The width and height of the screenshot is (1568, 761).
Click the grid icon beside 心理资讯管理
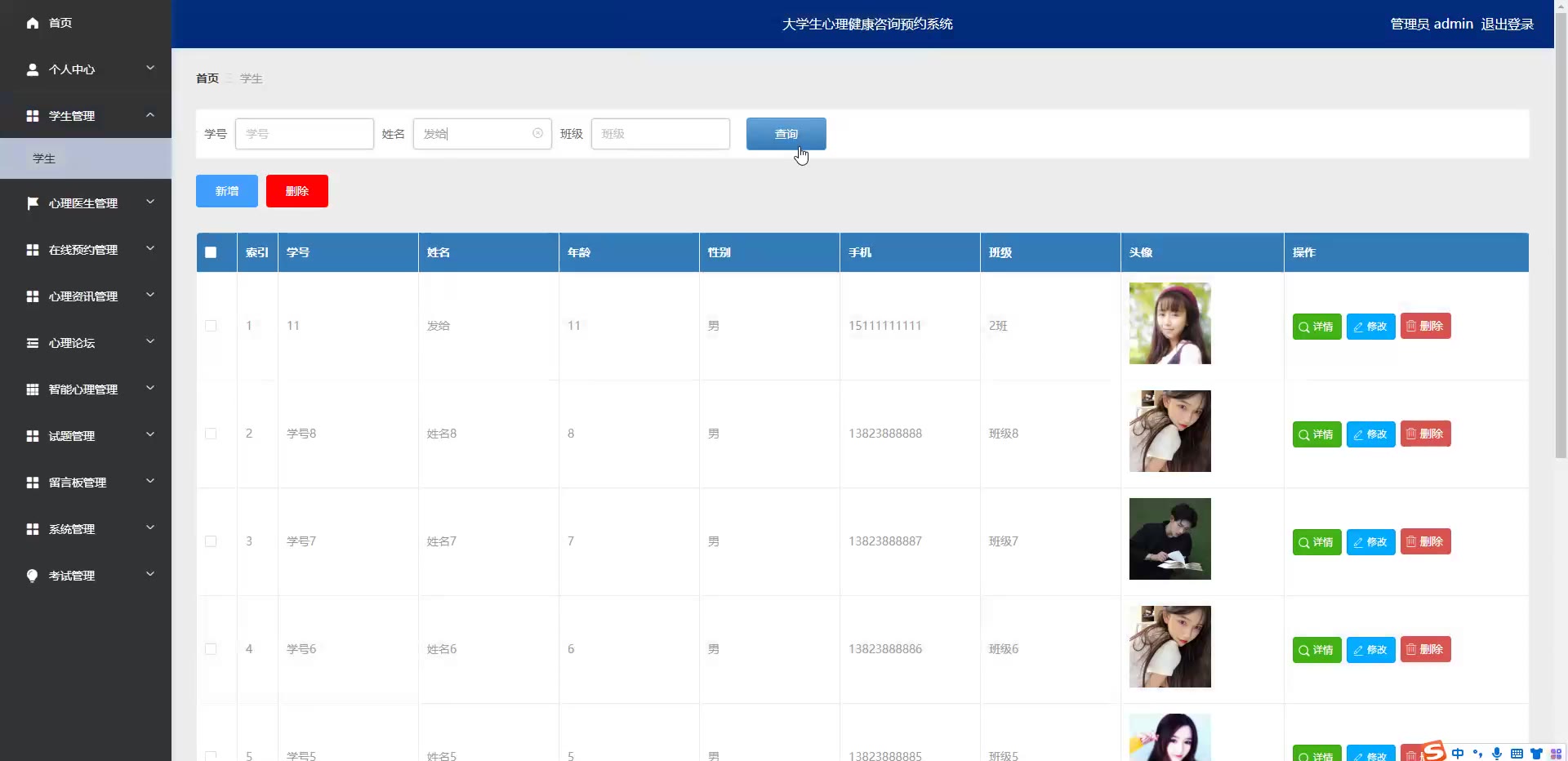33,296
